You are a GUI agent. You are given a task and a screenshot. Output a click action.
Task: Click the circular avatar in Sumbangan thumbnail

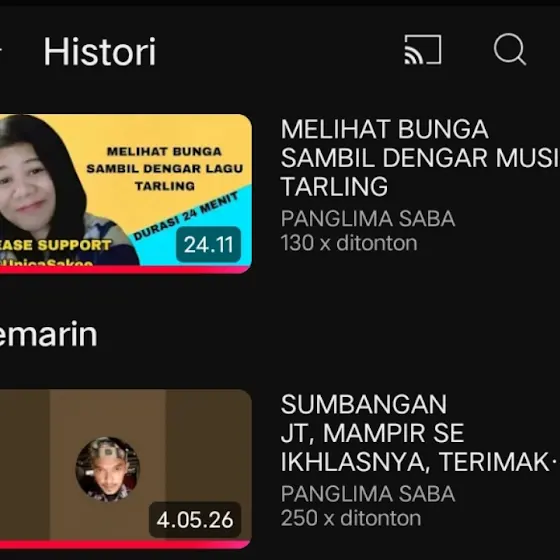tap(108, 469)
